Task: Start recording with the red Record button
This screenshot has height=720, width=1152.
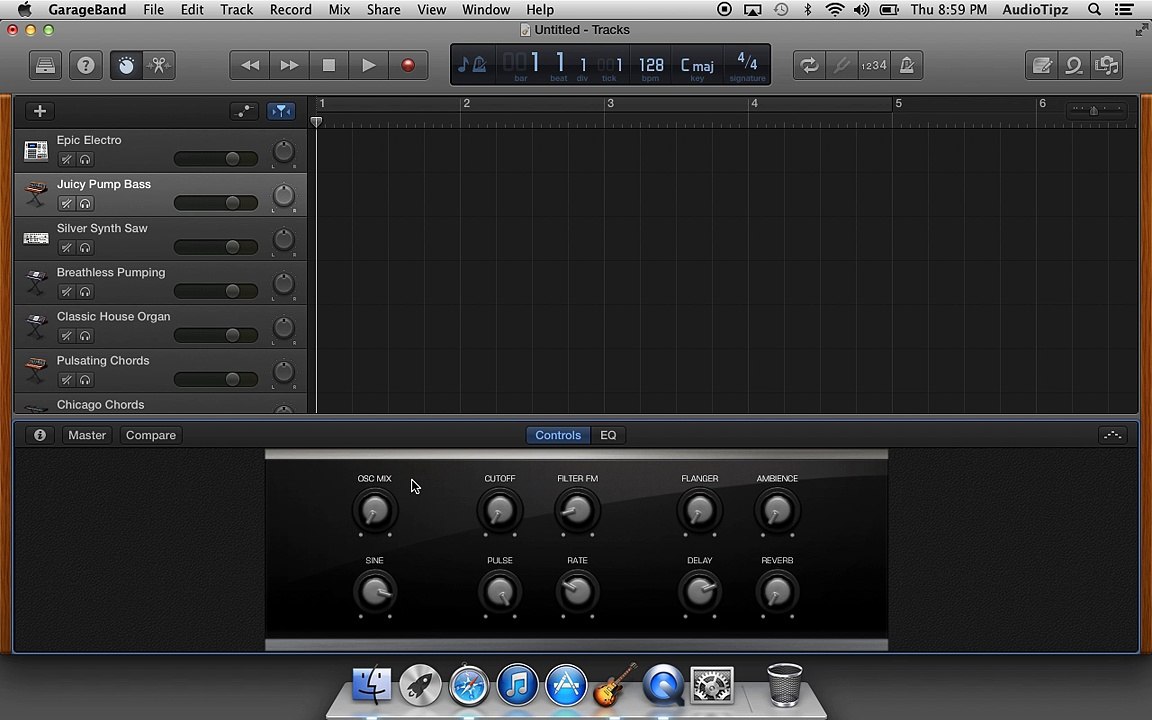Action: coord(408,65)
